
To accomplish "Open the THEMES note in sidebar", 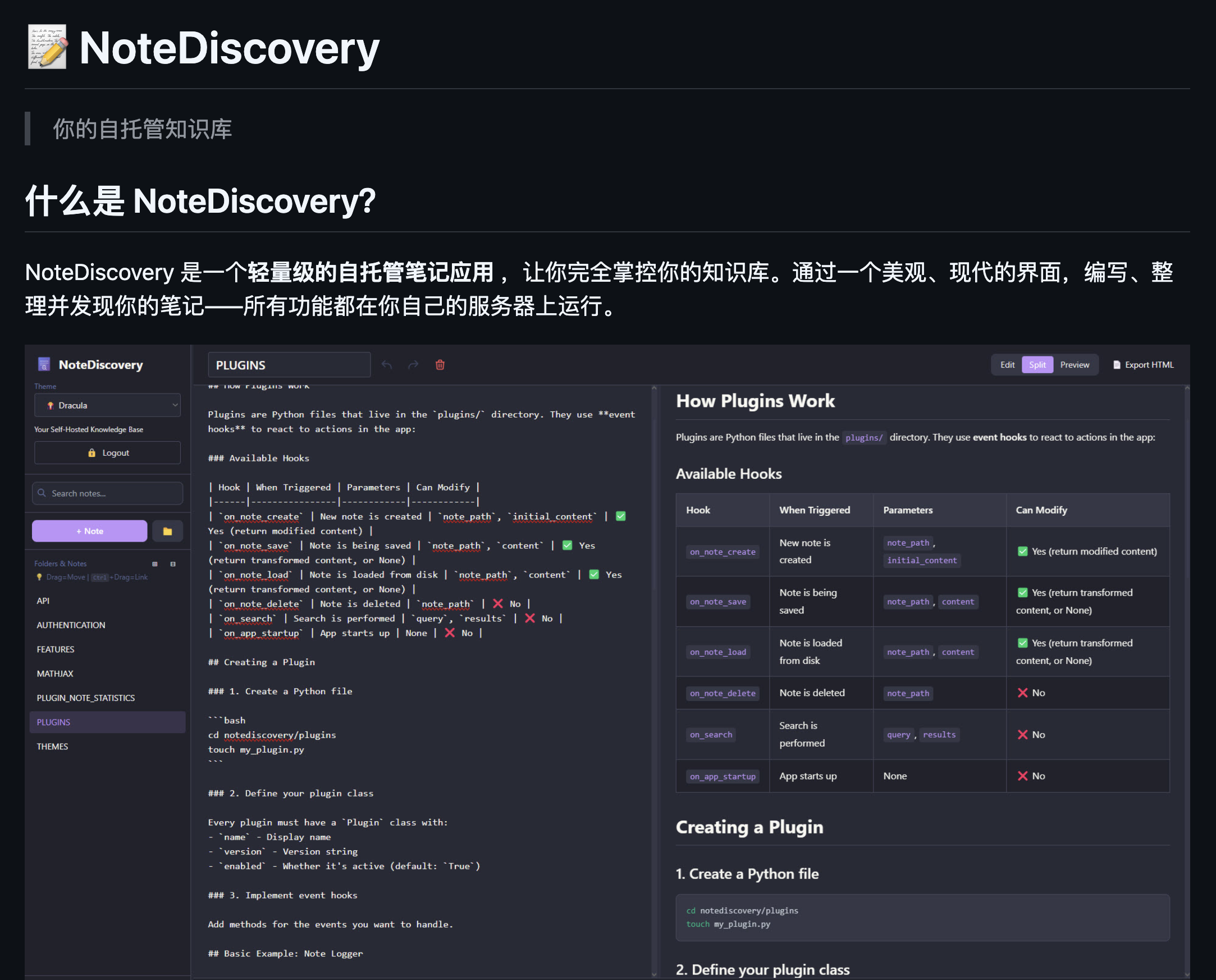I will point(53,747).
